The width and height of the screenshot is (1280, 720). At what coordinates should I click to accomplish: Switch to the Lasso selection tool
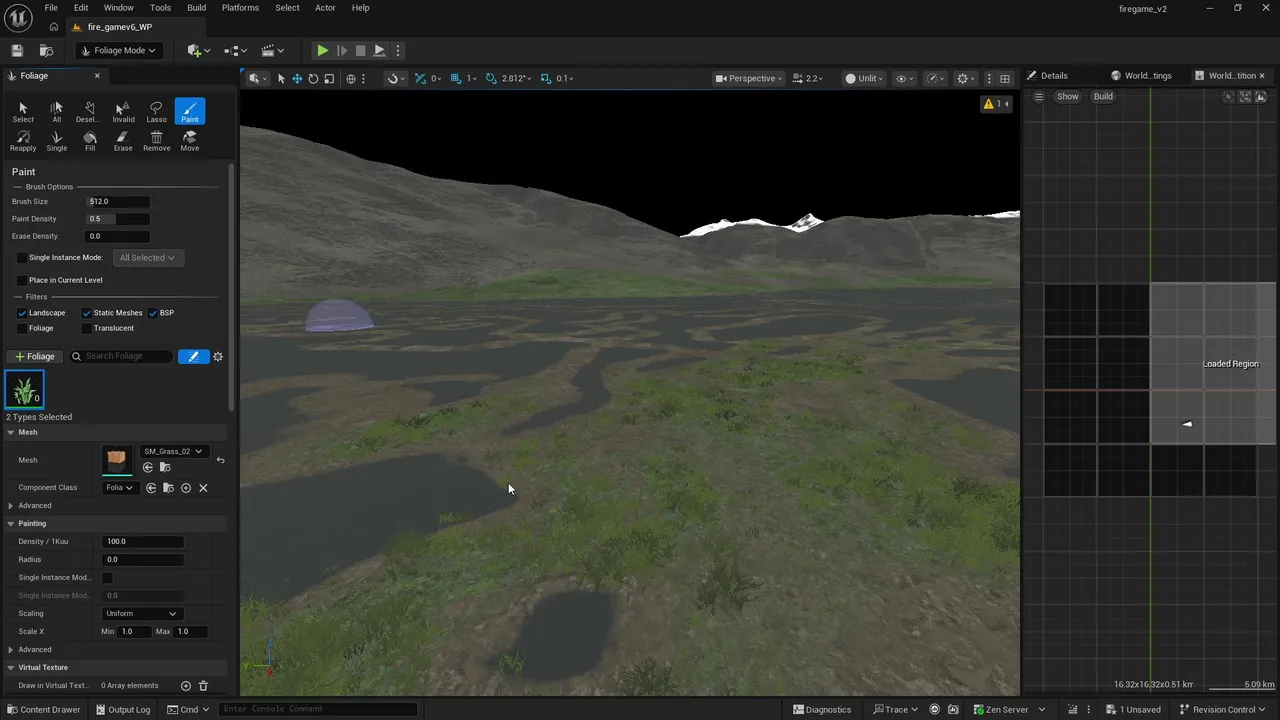pos(156,112)
